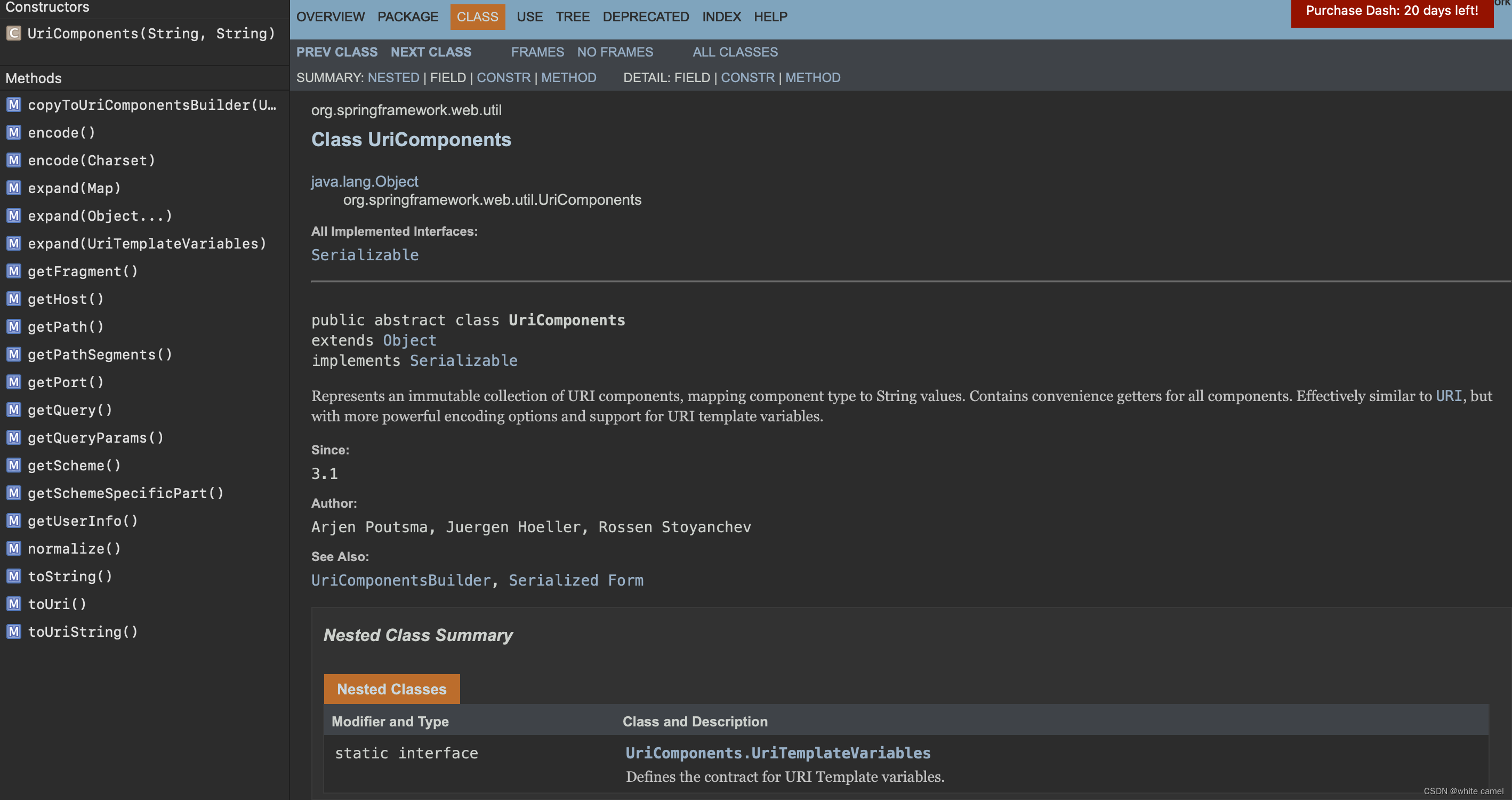
Task: Click the constructor icon beside UriComponents(String, String)
Action: [x=13, y=34]
